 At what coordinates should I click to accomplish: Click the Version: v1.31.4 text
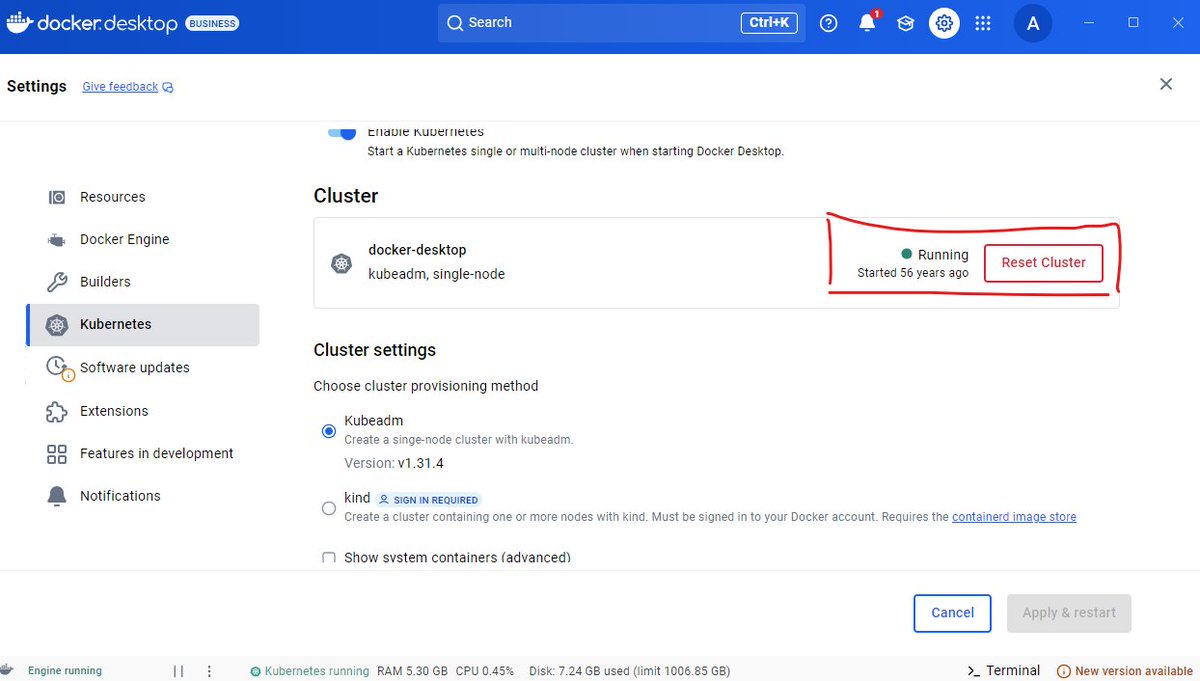click(394, 463)
